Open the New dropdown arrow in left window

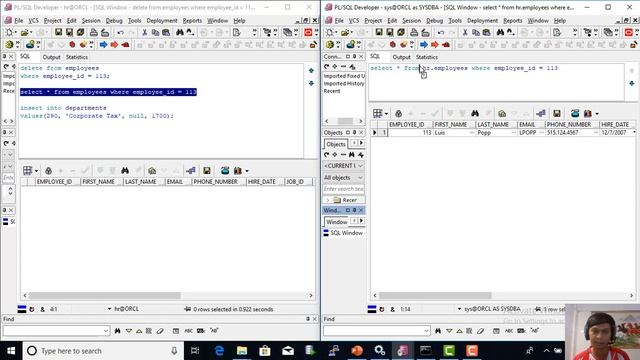coord(16,32)
